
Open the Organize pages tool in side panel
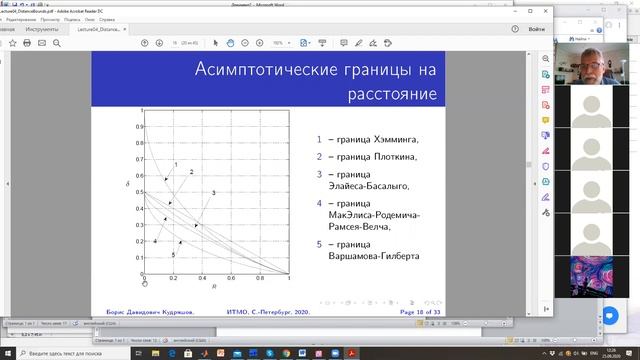click(546, 90)
